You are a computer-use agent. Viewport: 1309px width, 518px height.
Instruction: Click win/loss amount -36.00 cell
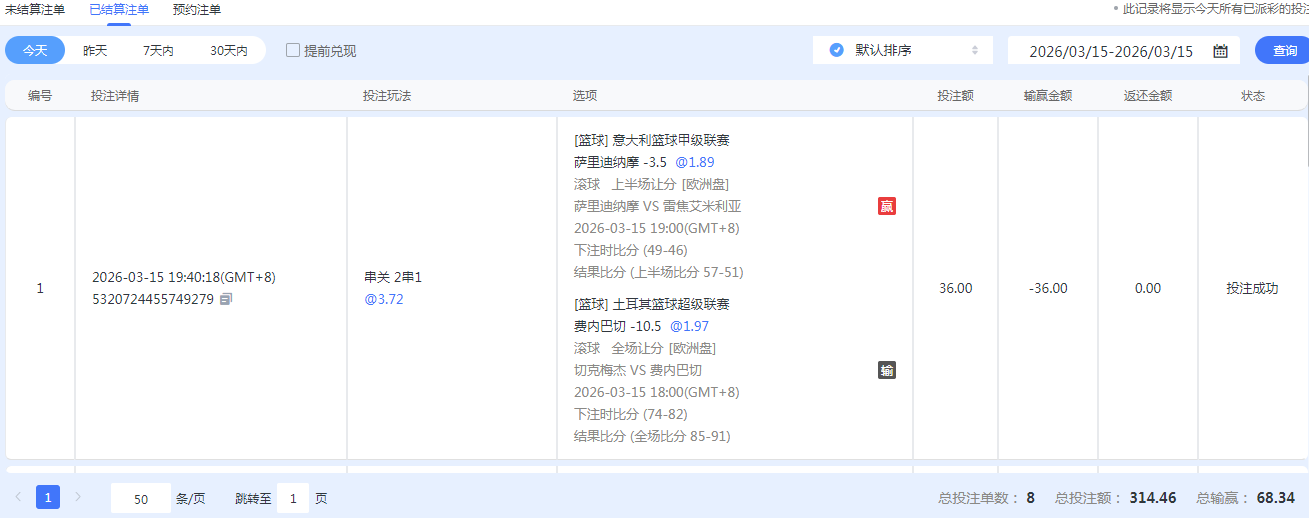(x=1048, y=288)
